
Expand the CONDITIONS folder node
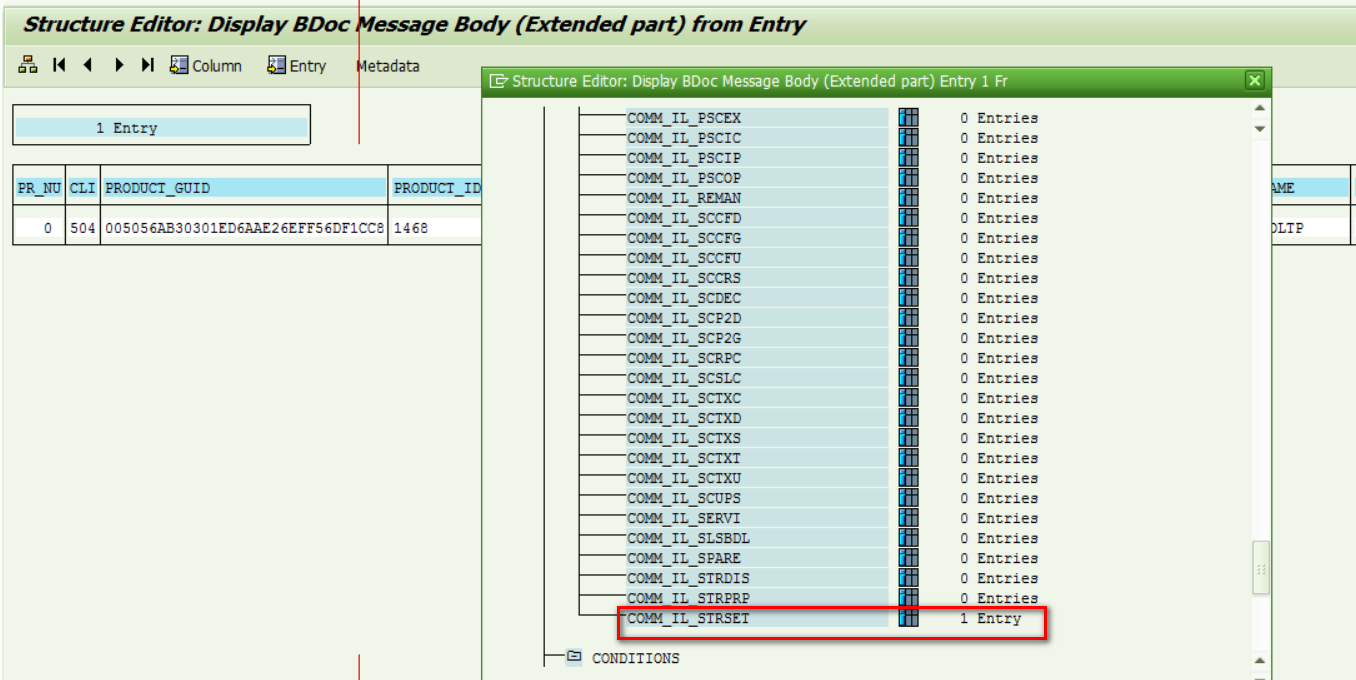(574, 657)
